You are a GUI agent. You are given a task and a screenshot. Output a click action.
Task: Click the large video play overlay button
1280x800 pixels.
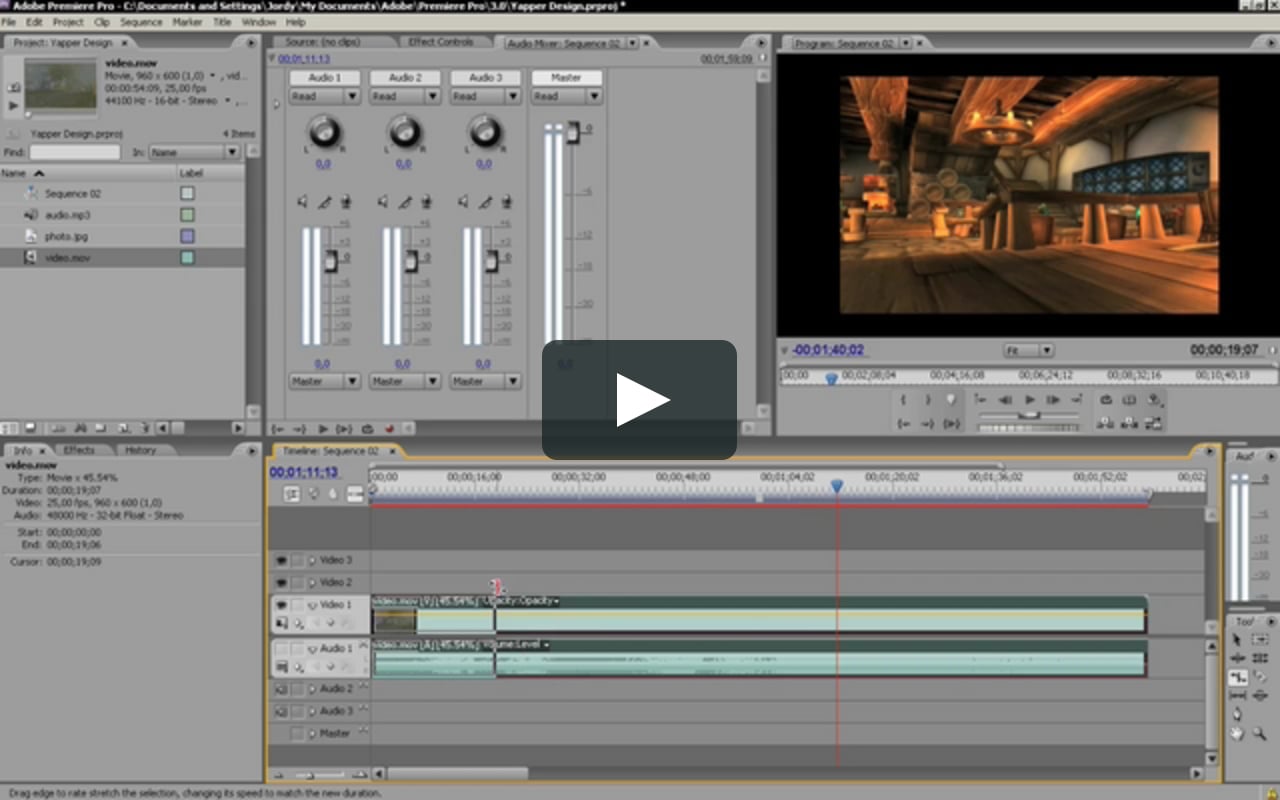pyautogui.click(x=640, y=400)
